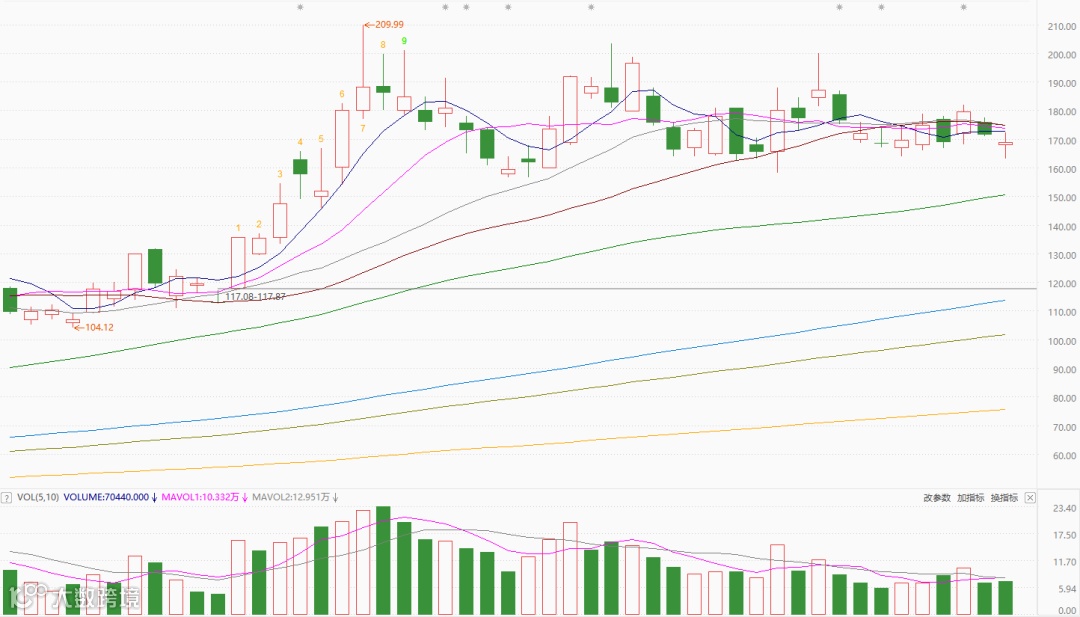Click sequence number 4 above the candle
Viewport: 1080px width, 617px height.
point(300,142)
